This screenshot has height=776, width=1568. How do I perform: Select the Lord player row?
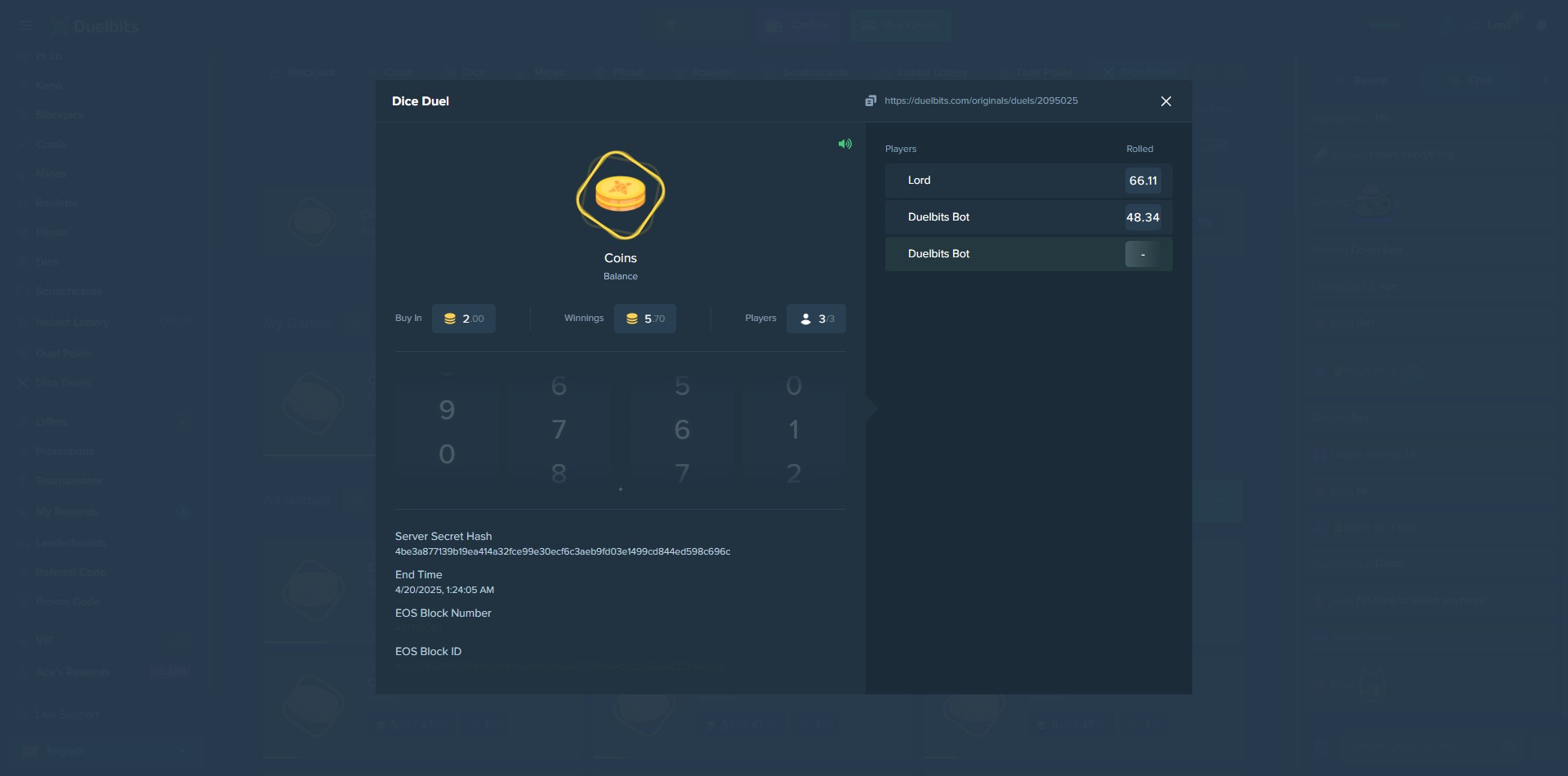click(1029, 181)
